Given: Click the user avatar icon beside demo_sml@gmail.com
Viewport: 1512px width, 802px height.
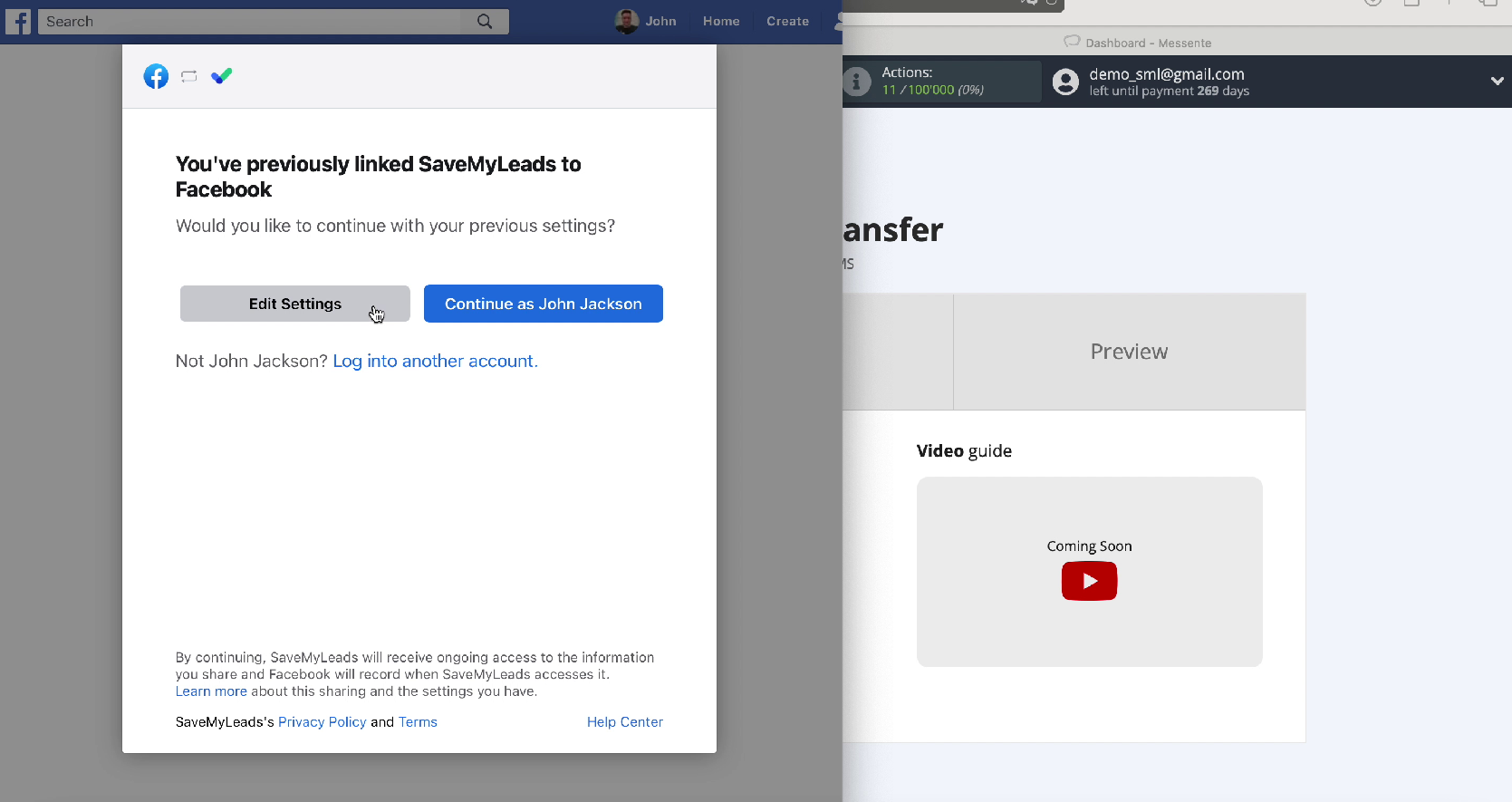Looking at the screenshot, I should [x=1065, y=82].
